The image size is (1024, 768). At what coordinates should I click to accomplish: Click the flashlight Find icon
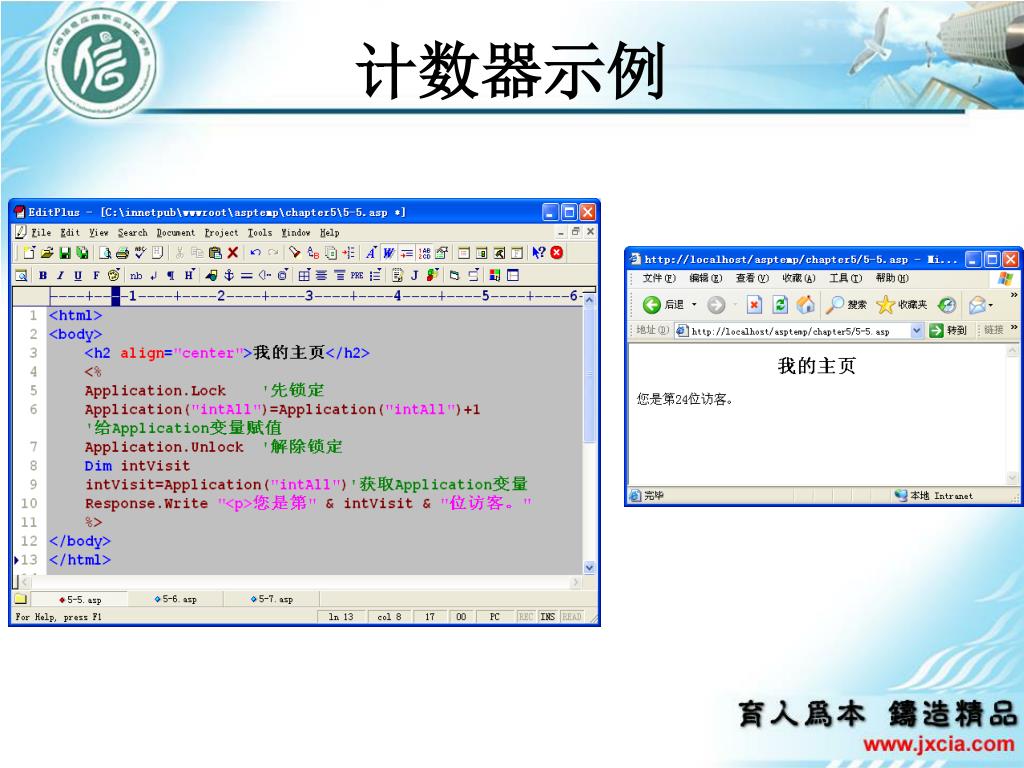point(295,253)
